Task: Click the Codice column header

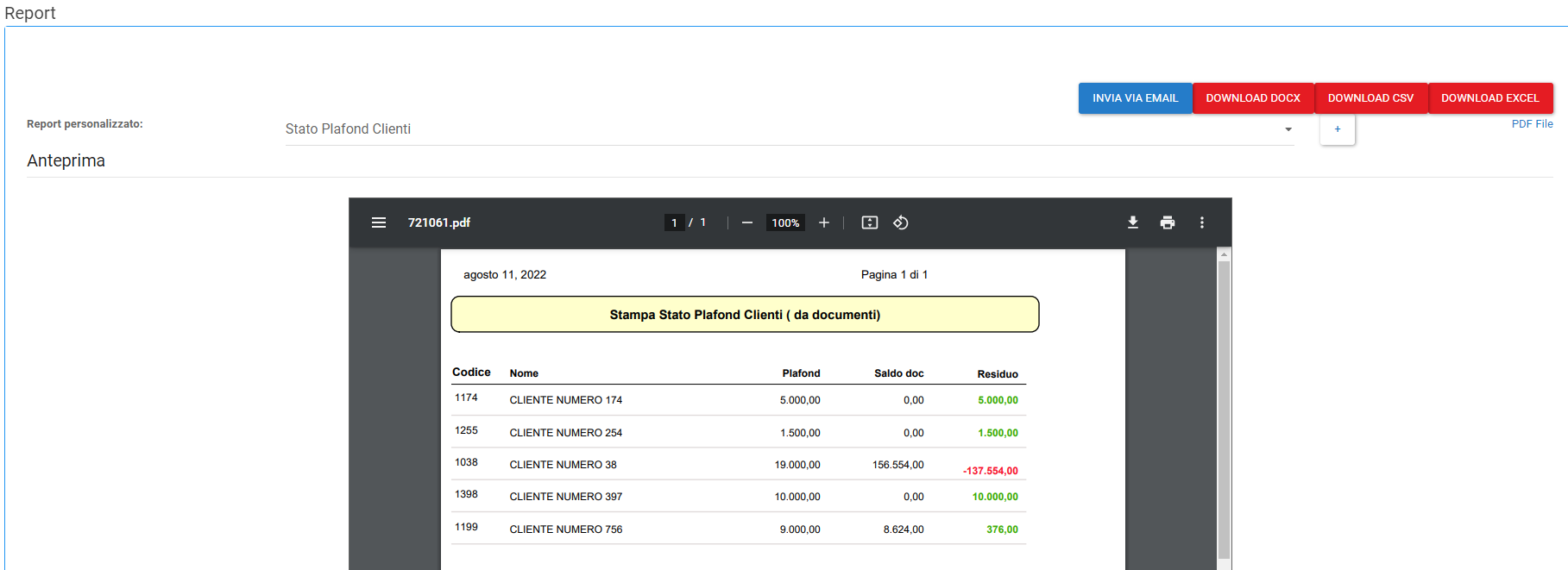Action: point(471,373)
